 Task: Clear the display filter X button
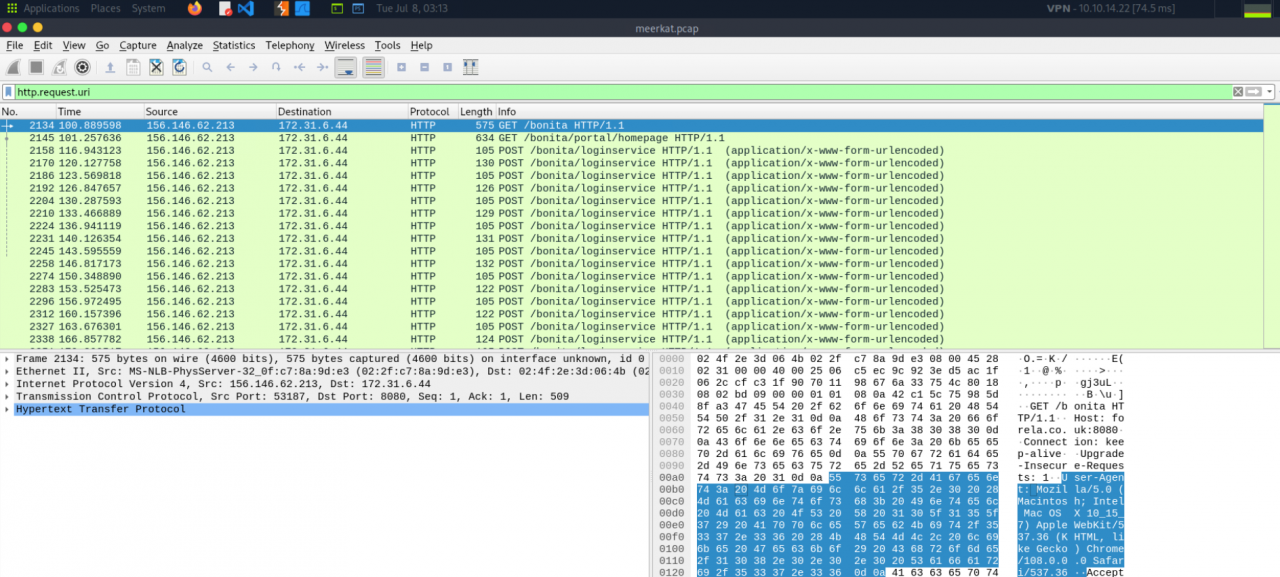click(1238, 92)
